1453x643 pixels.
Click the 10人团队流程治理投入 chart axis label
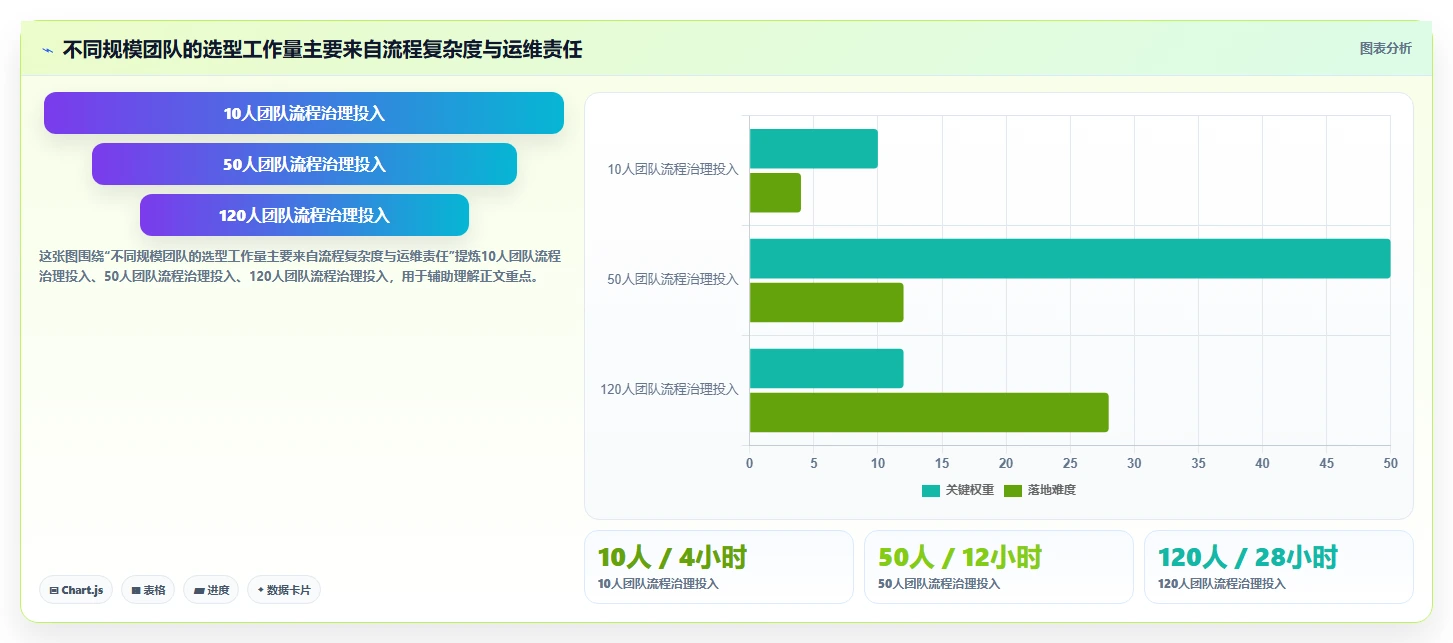tap(673, 170)
